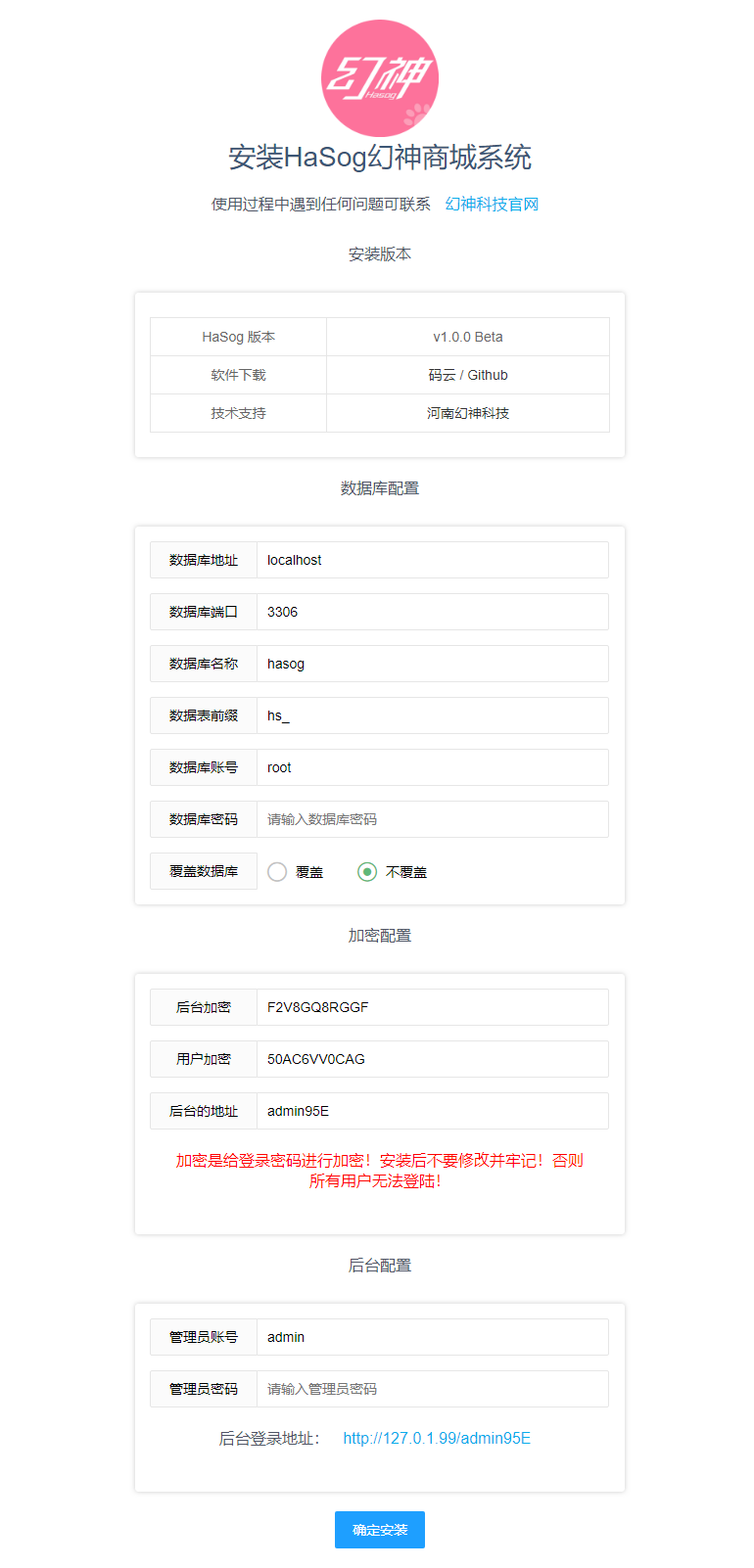Click the 管理员账号 field label
The height and width of the screenshot is (1568, 754).
tap(204, 1337)
